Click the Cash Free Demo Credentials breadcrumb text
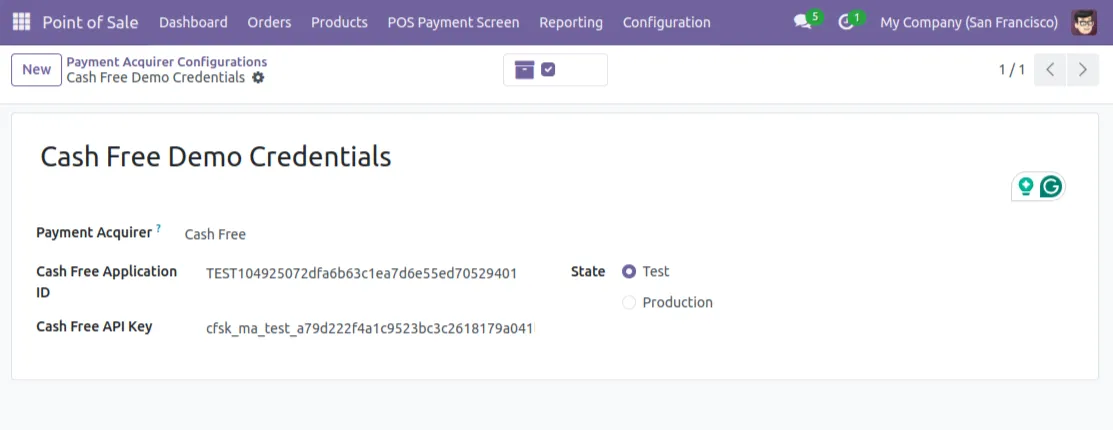This screenshot has width=1113, height=430. (155, 77)
